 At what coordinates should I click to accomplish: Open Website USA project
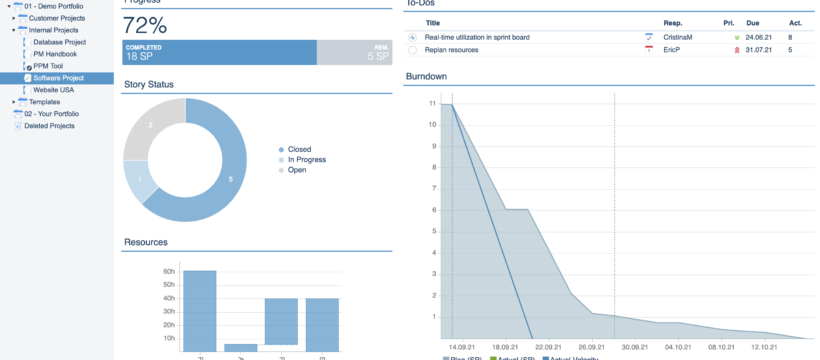[x=54, y=90]
